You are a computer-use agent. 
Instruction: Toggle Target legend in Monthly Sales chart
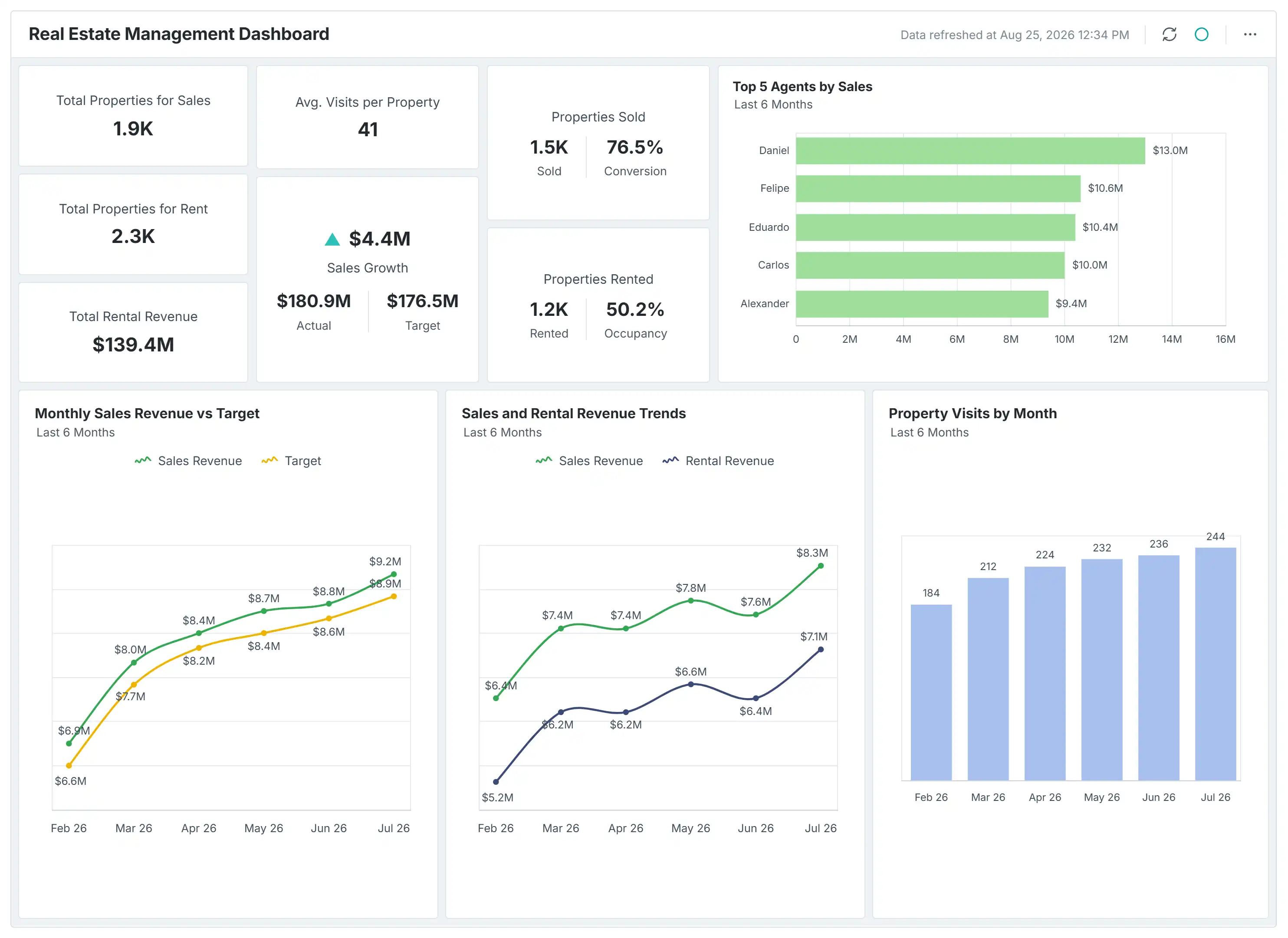(291, 460)
